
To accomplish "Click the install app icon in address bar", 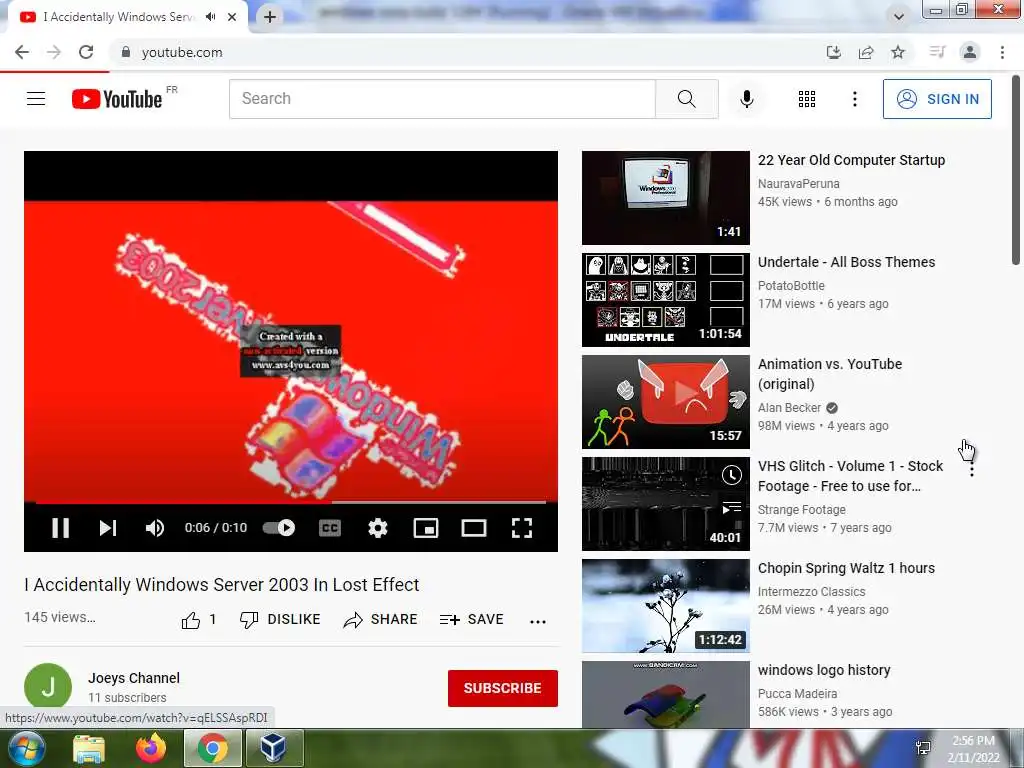I will click(x=833, y=52).
